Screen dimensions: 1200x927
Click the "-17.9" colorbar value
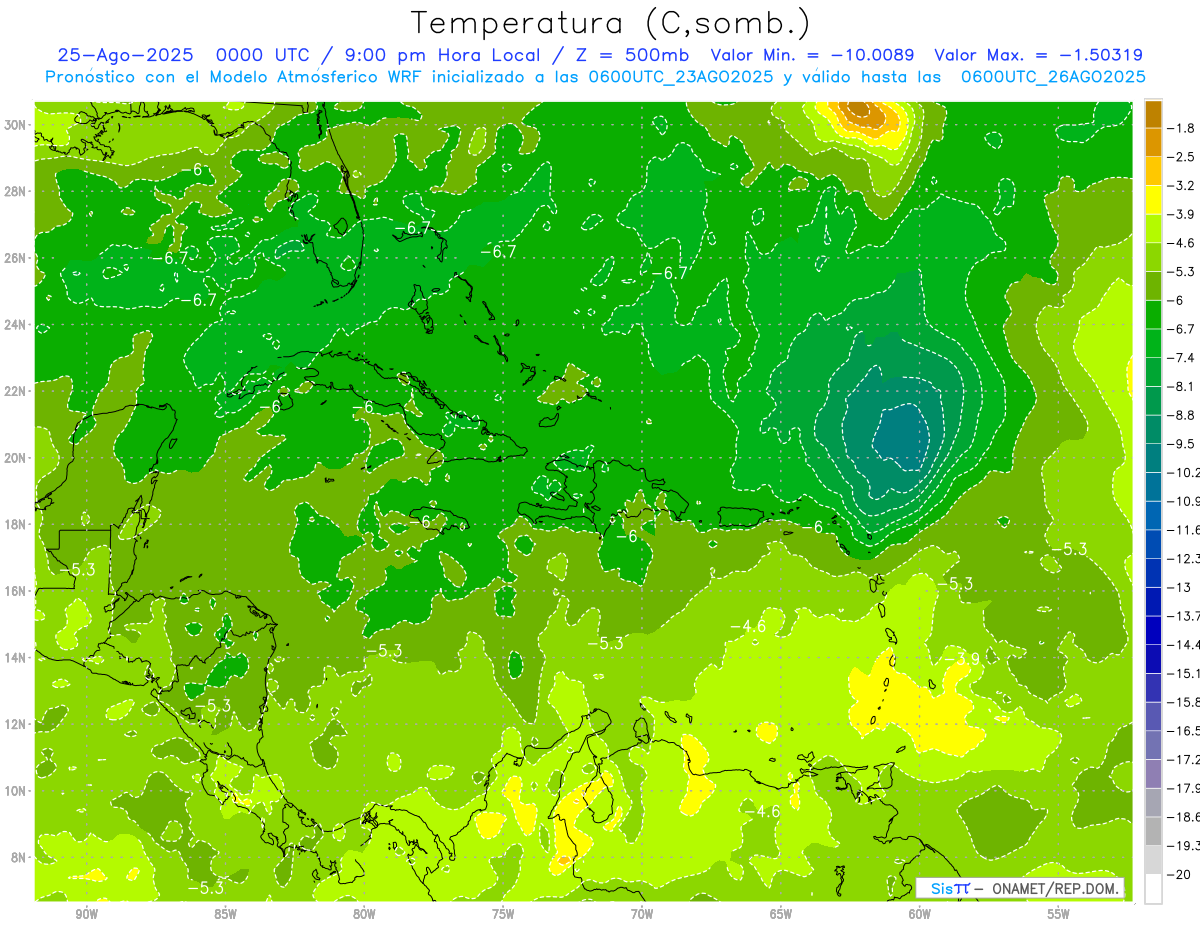point(1184,788)
